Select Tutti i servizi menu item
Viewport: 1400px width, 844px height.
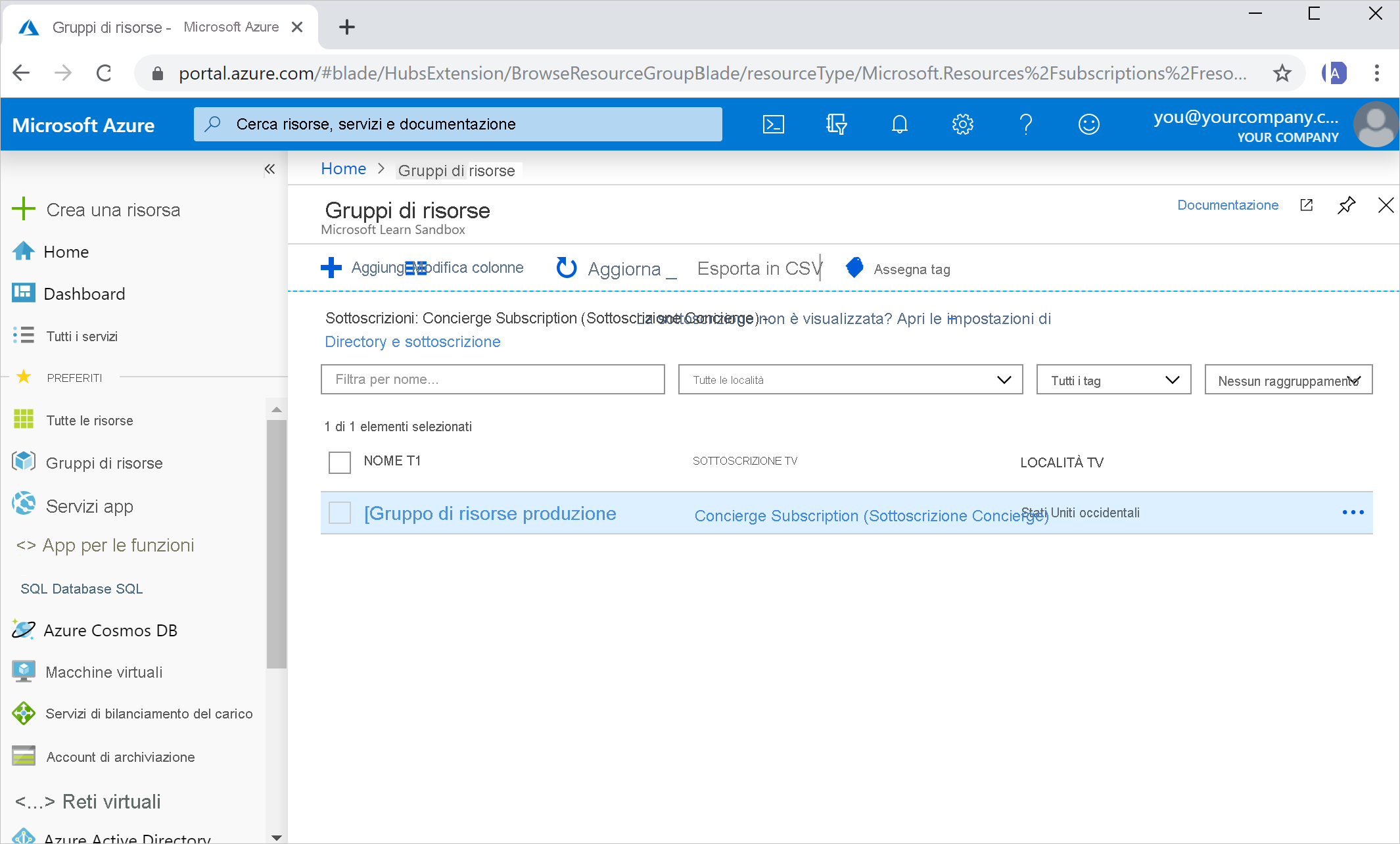tap(82, 337)
